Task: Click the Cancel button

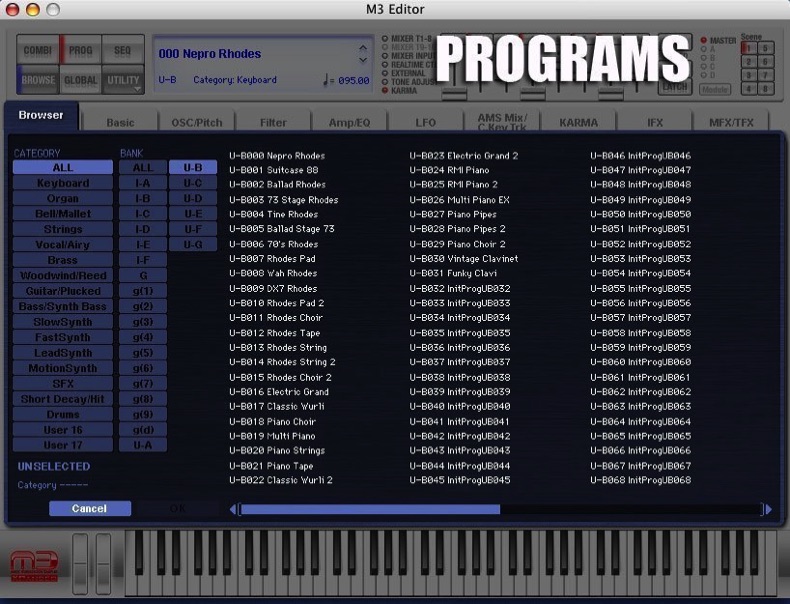Action: [90, 508]
